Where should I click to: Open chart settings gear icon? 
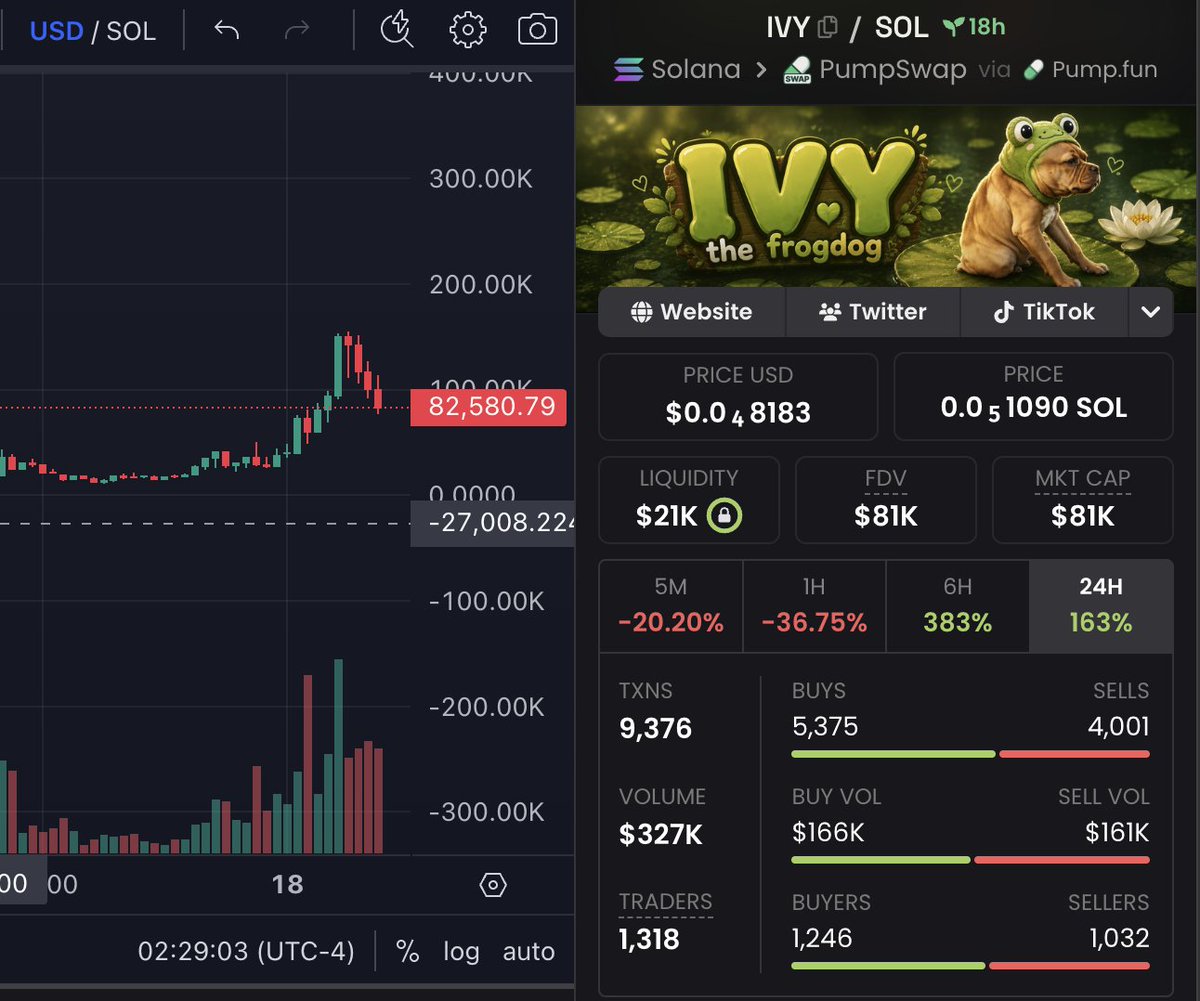(467, 30)
